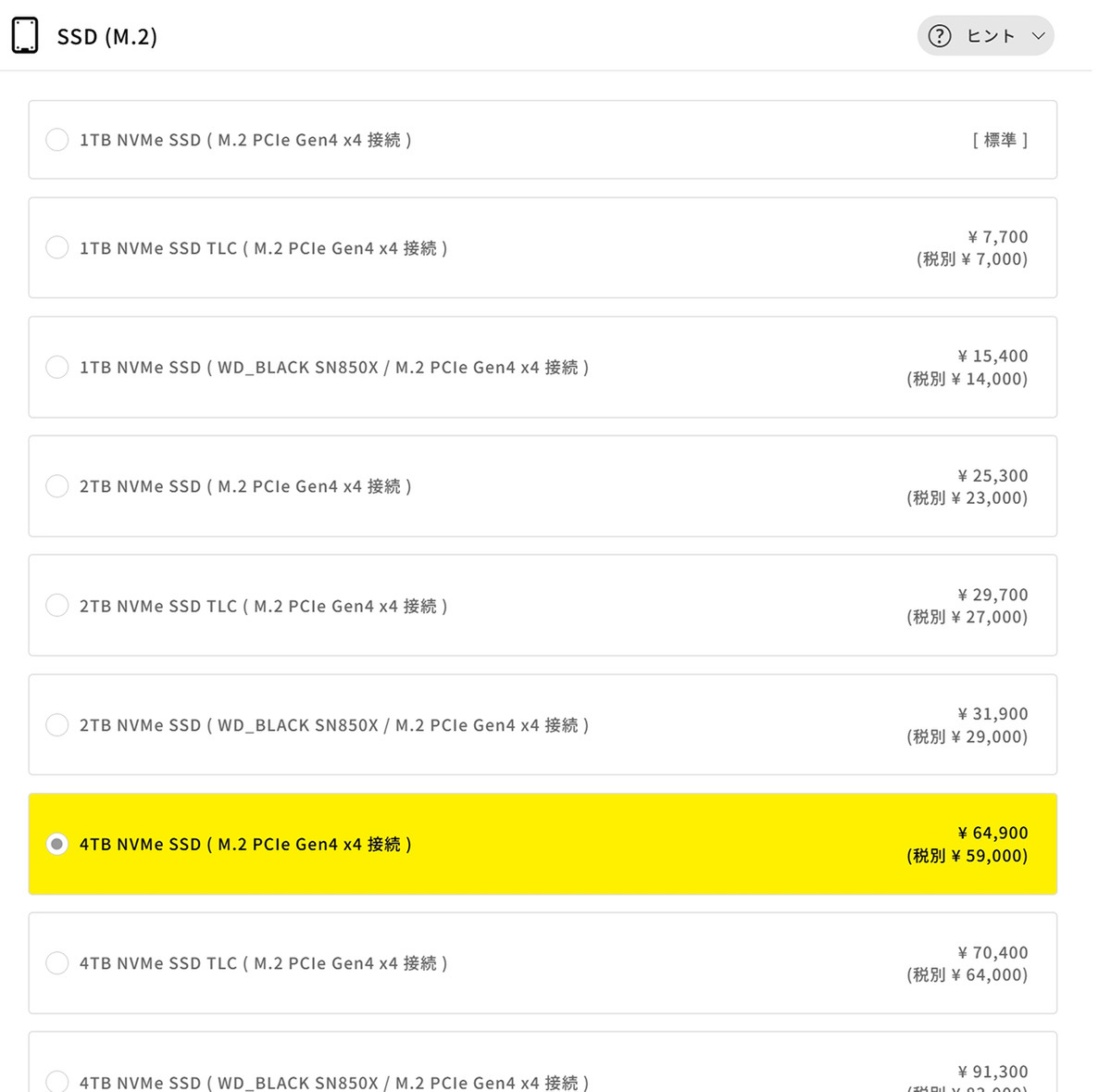The image size is (1111, 1092).
Task: Click the 2TB NVMe SSD TLC label
Action: coord(263,607)
